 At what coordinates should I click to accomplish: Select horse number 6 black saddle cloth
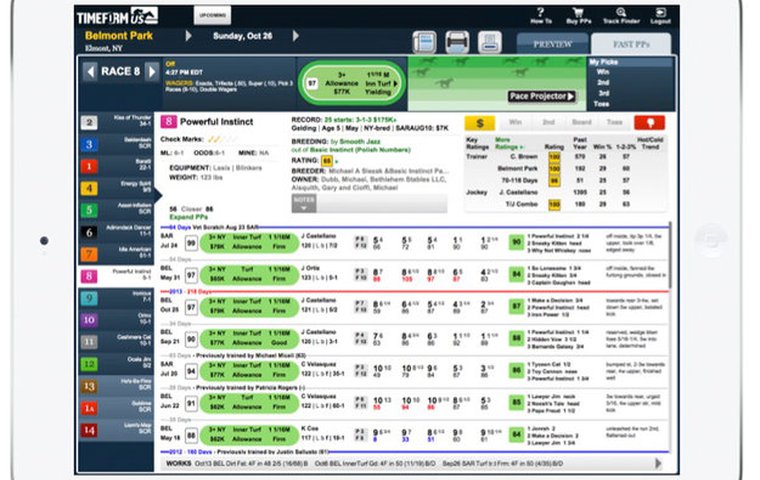click(89, 232)
